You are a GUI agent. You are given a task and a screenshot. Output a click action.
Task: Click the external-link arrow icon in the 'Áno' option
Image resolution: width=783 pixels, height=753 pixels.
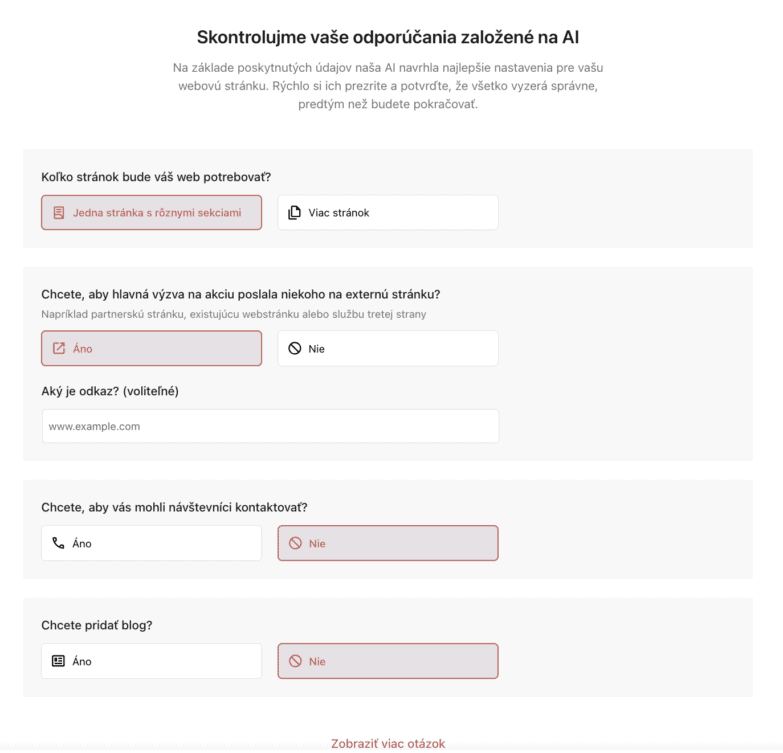tap(59, 349)
